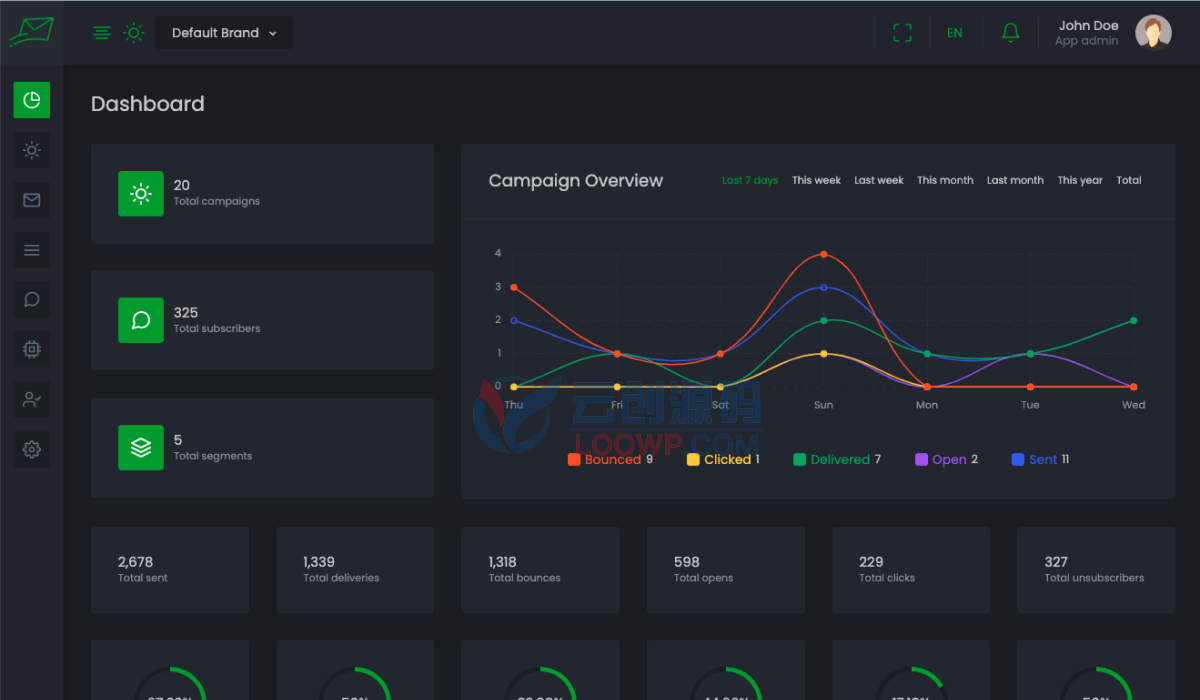Click the 327 Total unsubscribers card
The image size is (1200, 700).
pyautogui.click(x=1096, y=570)
